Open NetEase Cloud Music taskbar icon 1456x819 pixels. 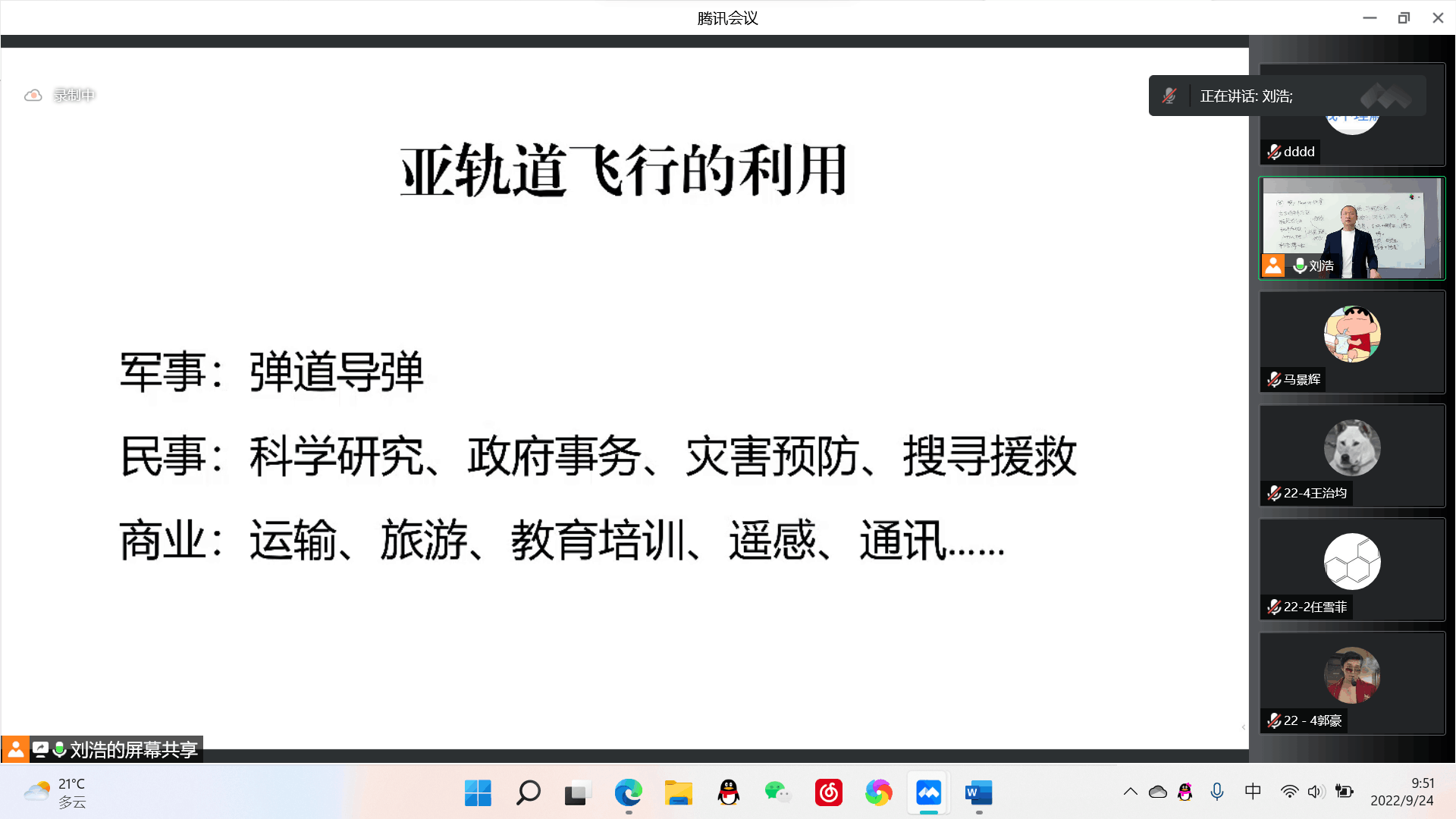point(828,793)
